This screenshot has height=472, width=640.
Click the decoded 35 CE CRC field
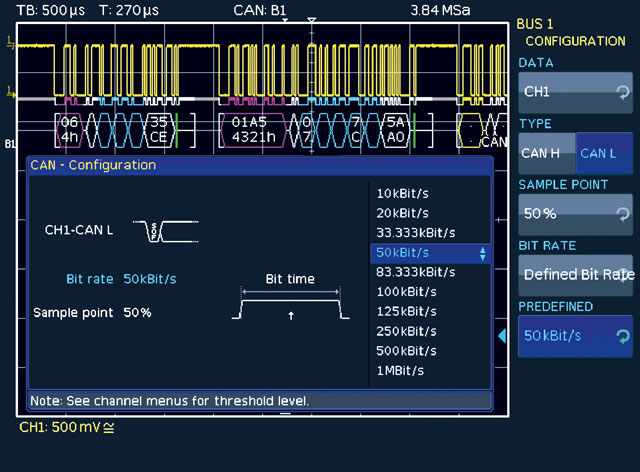159,129
